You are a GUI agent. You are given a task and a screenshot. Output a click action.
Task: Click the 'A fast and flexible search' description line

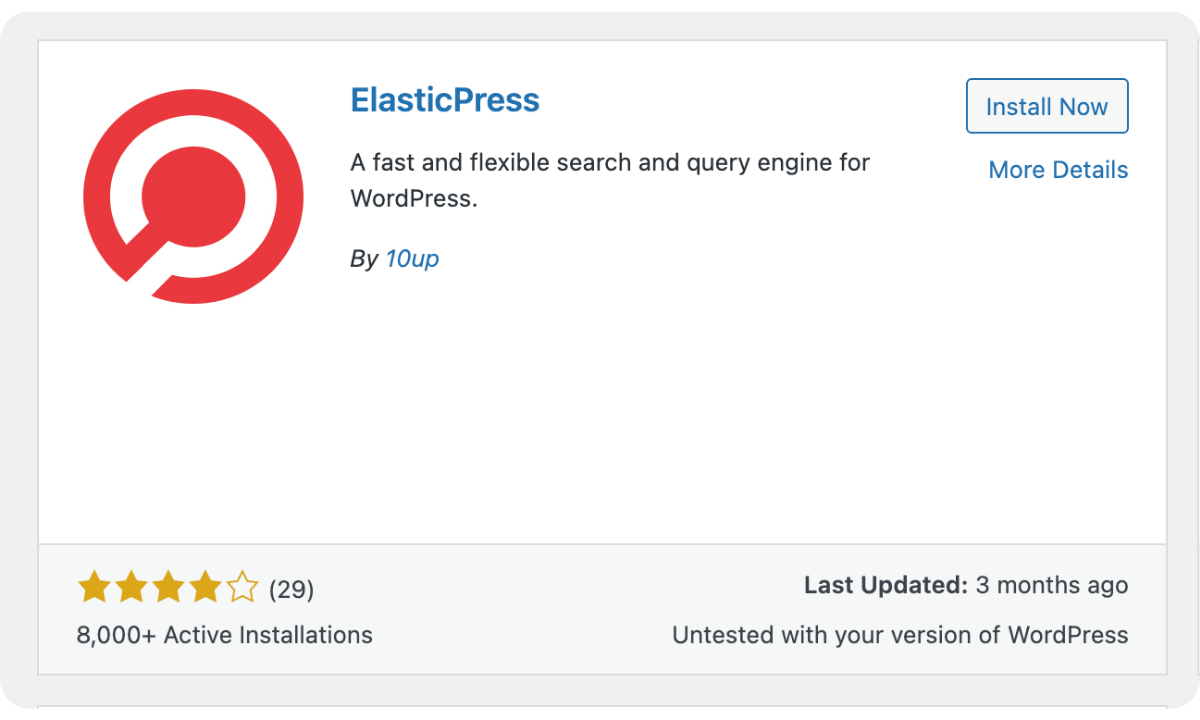point(610,162)
